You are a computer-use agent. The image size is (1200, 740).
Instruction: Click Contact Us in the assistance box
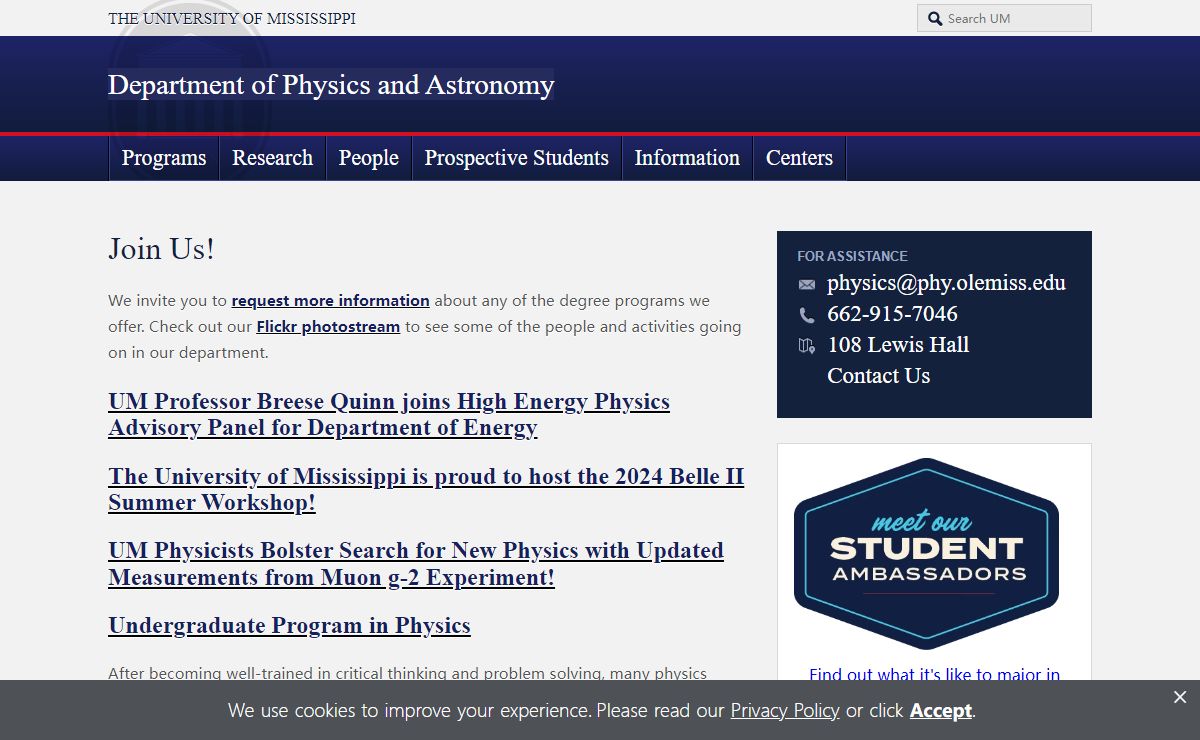pyautogui.click(x=878, y=376)
